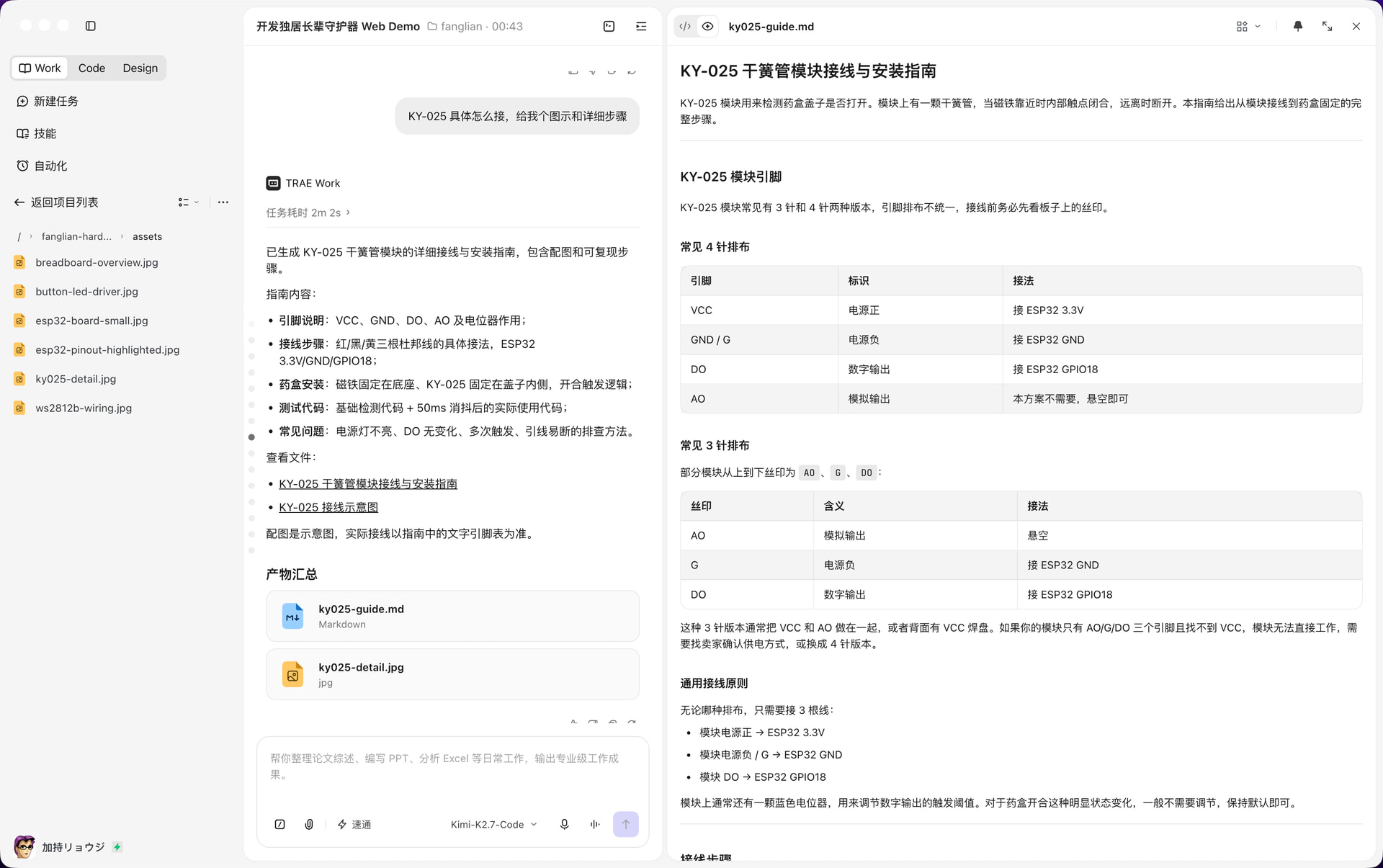Open the 自动化 automation section

[42, 166]
